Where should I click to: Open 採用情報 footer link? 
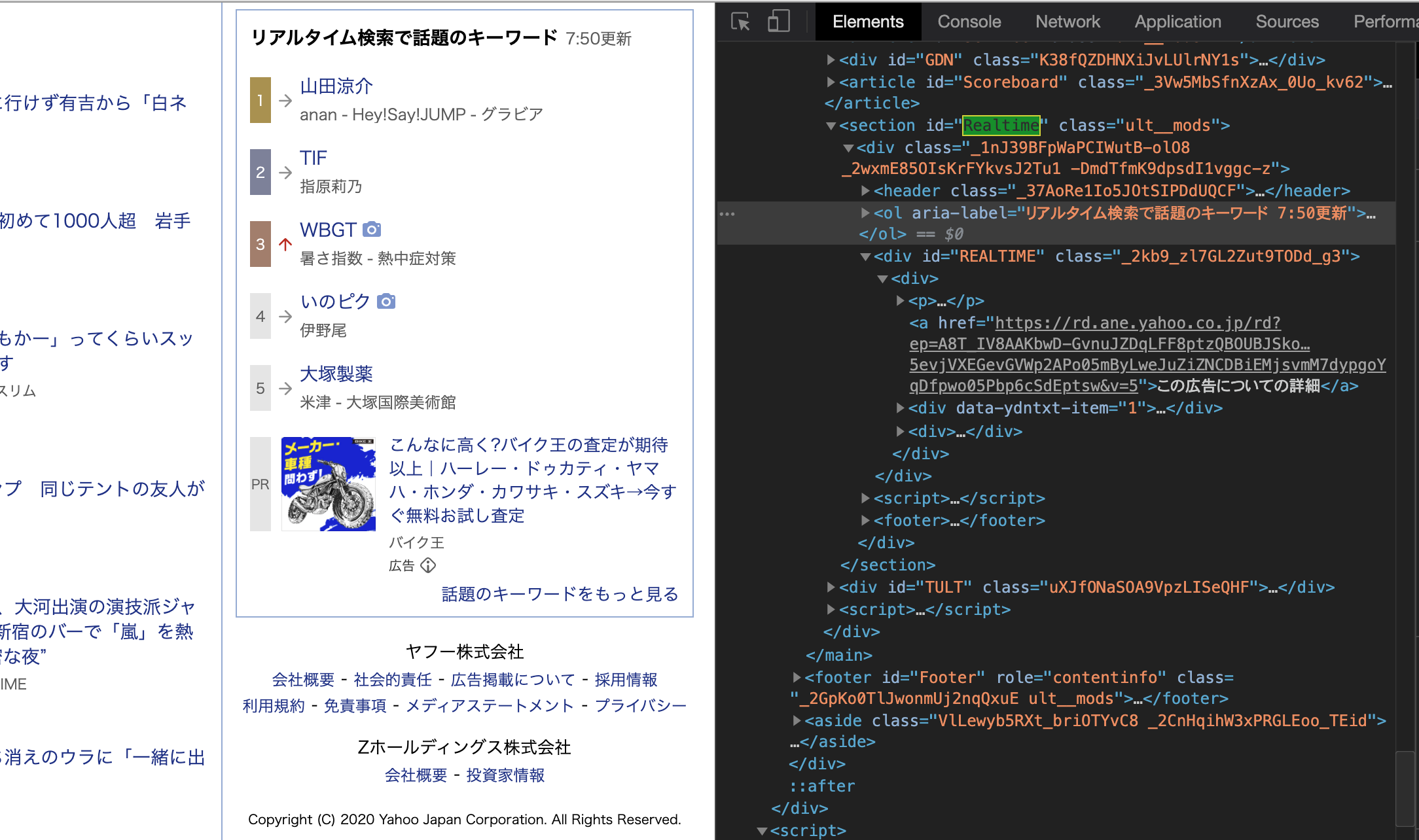point(626,680)
